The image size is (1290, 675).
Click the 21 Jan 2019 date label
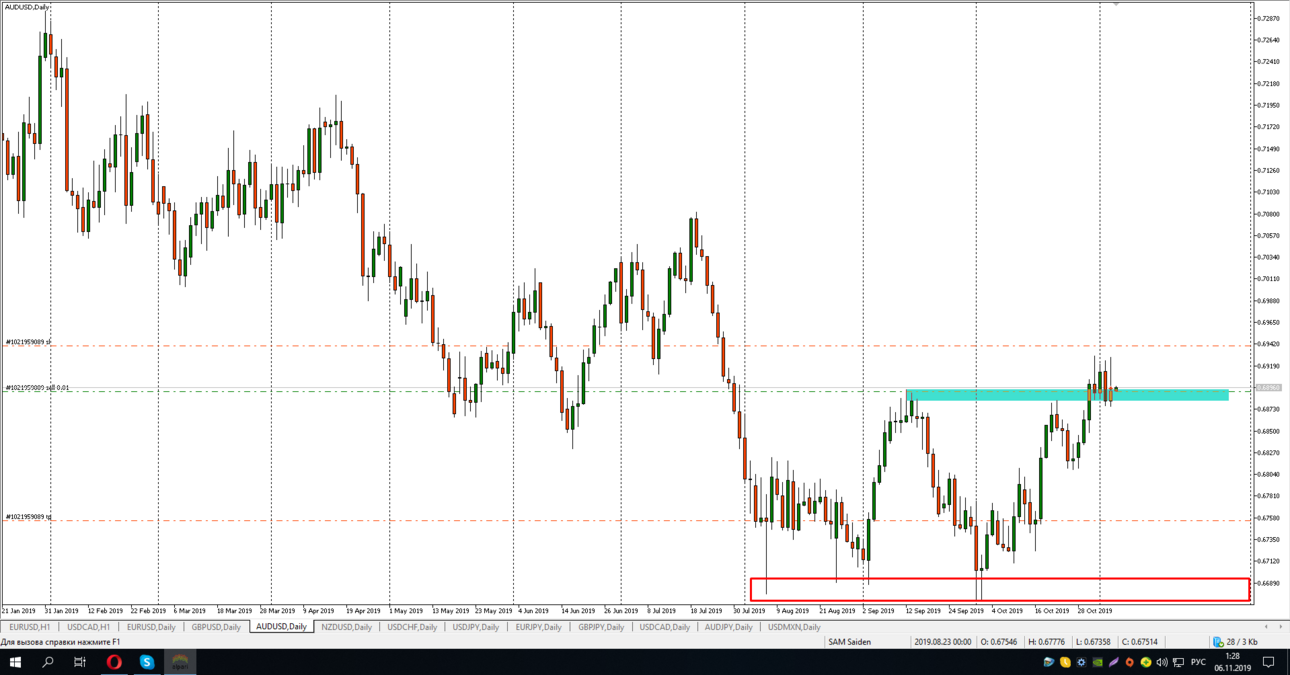(x=19, y=610)
